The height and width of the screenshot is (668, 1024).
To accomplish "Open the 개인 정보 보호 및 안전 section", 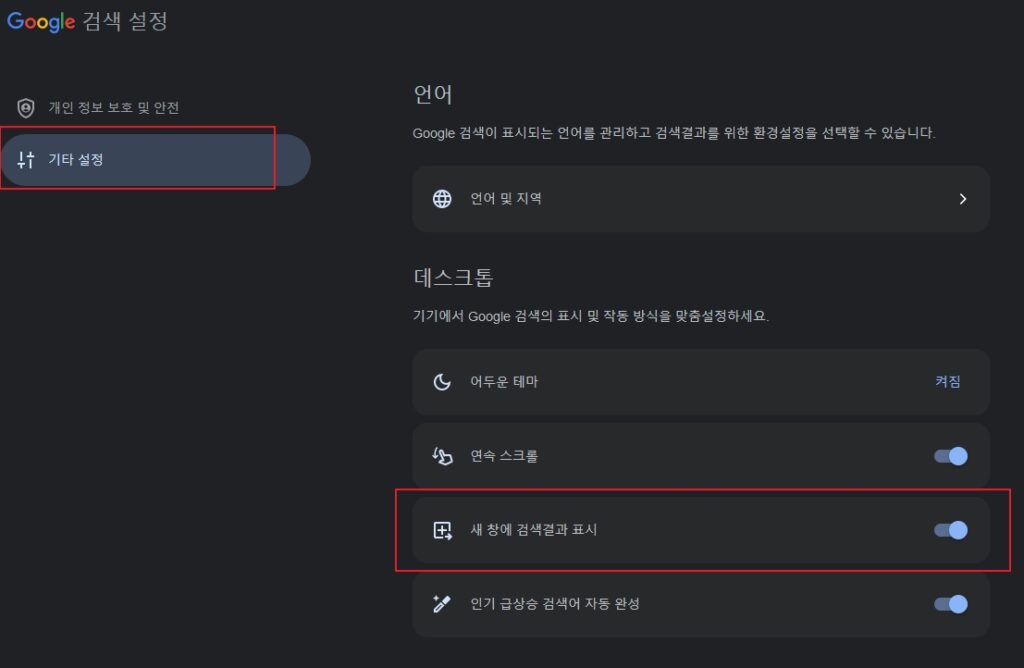I will [114, 108].
